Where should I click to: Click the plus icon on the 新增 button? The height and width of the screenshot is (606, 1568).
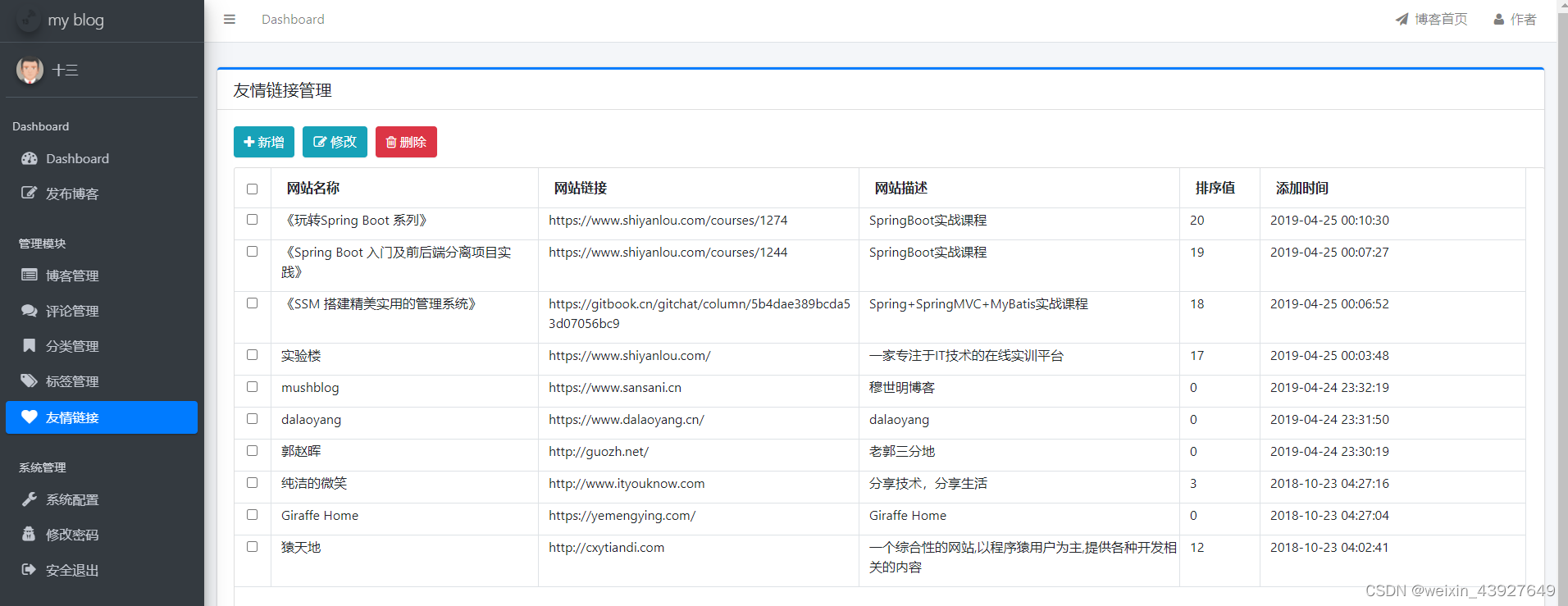(249, 142)
